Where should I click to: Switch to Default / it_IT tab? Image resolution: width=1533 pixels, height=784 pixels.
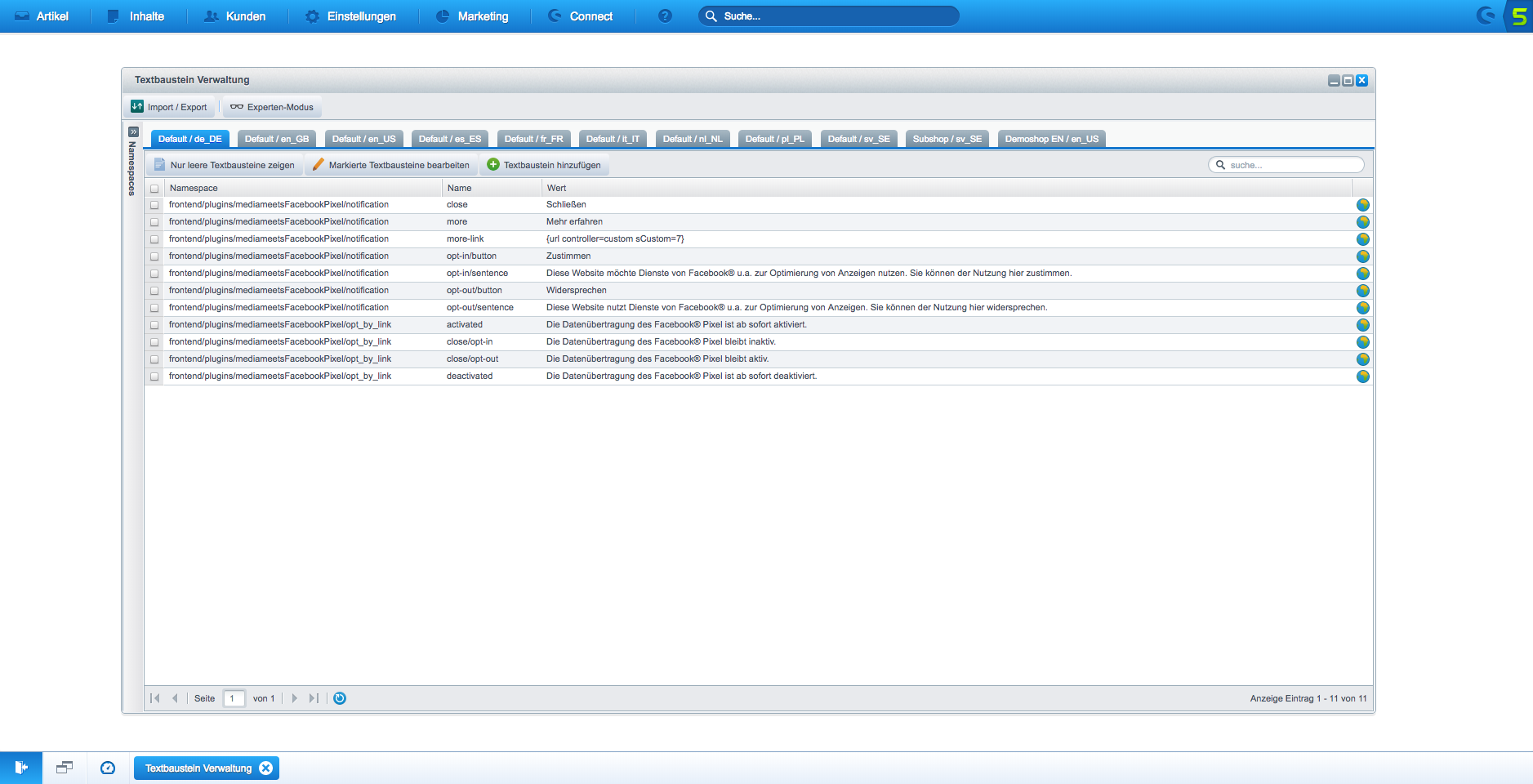613,139
